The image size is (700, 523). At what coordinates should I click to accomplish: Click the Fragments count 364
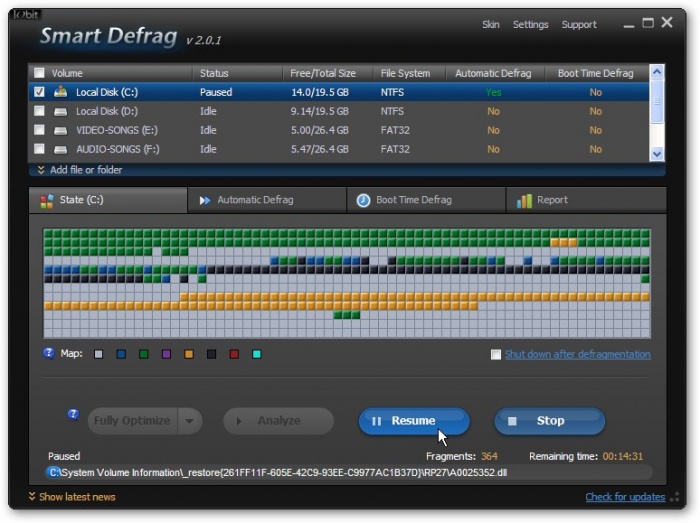(489, 457)
